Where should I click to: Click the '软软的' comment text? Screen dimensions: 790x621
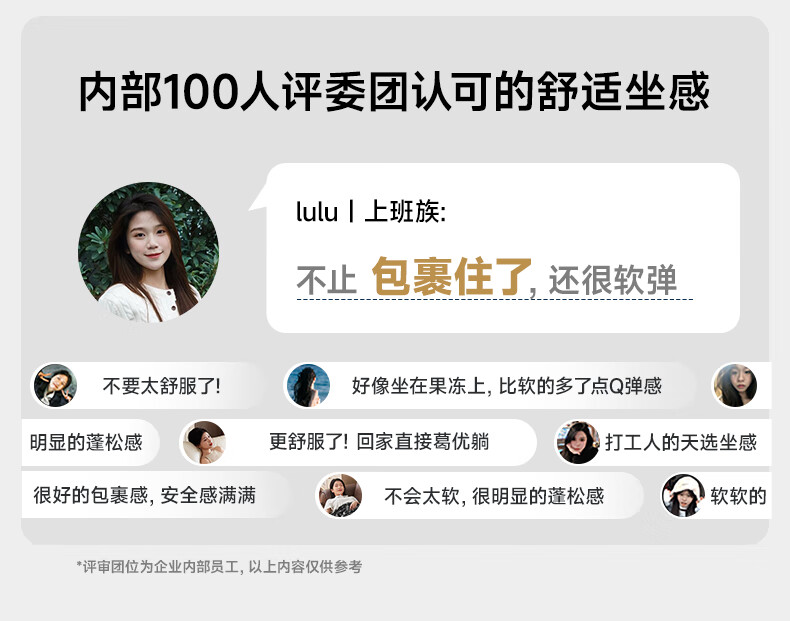[x=738, y=497]
